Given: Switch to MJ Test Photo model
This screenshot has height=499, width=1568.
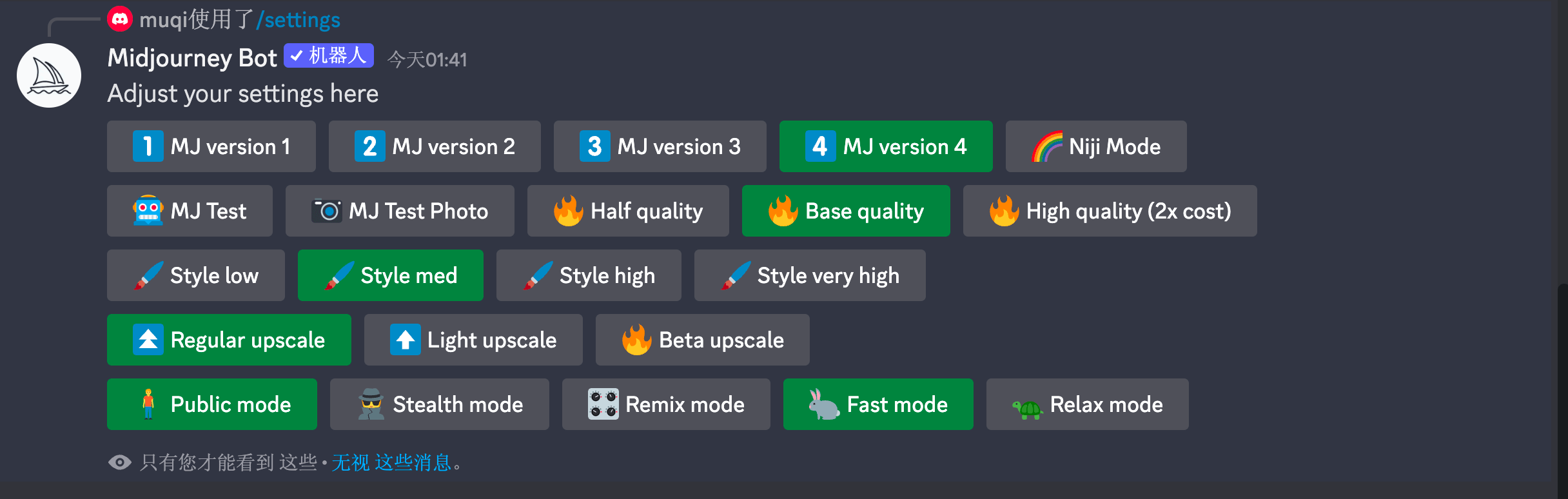Looking at the screenshot, I should [x=400, y=211].
